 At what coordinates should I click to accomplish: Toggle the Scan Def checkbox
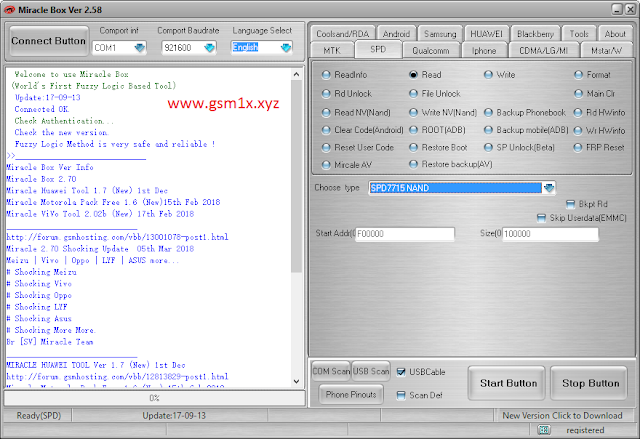click(401, 395)
